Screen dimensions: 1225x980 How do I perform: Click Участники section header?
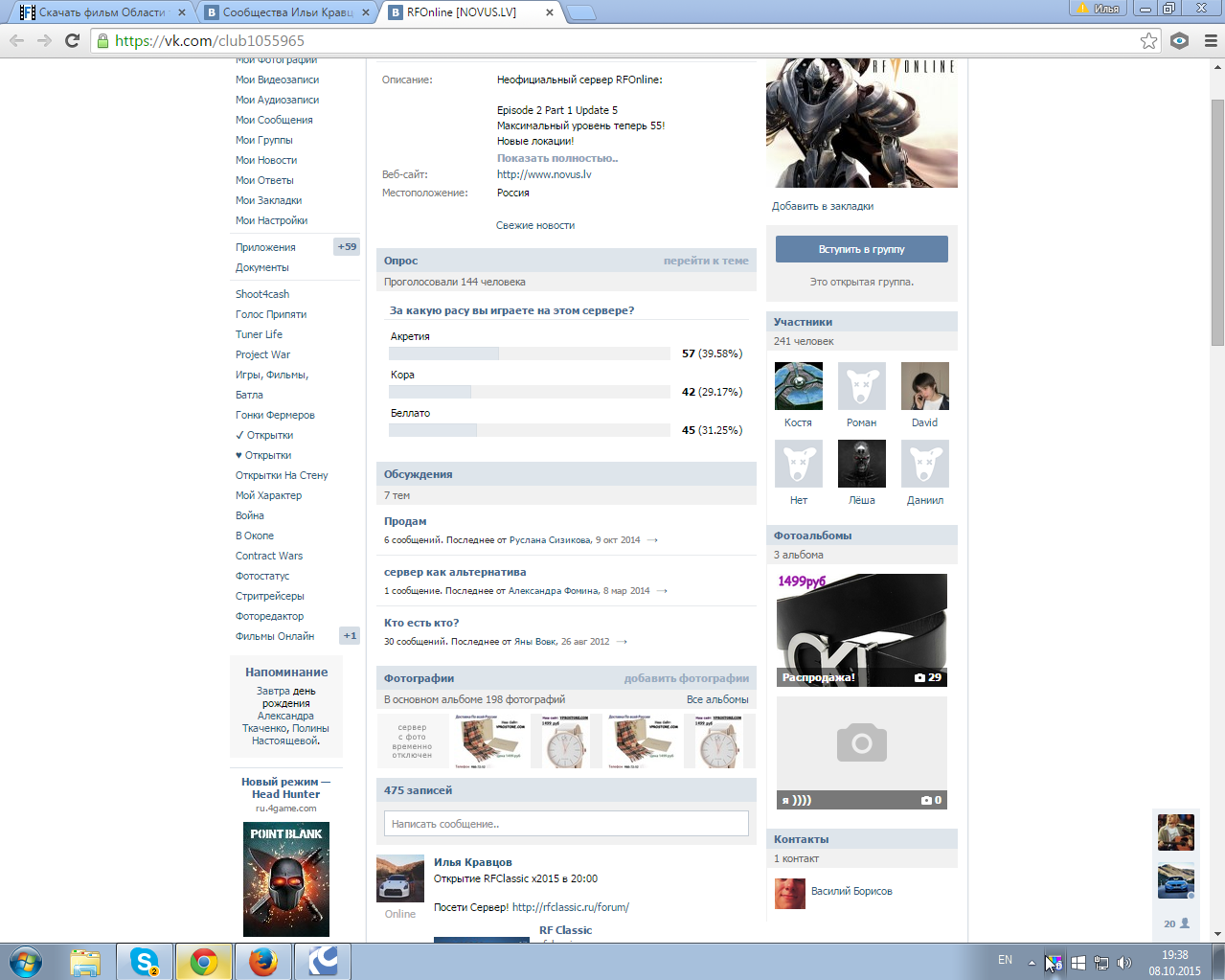point(862,322)
